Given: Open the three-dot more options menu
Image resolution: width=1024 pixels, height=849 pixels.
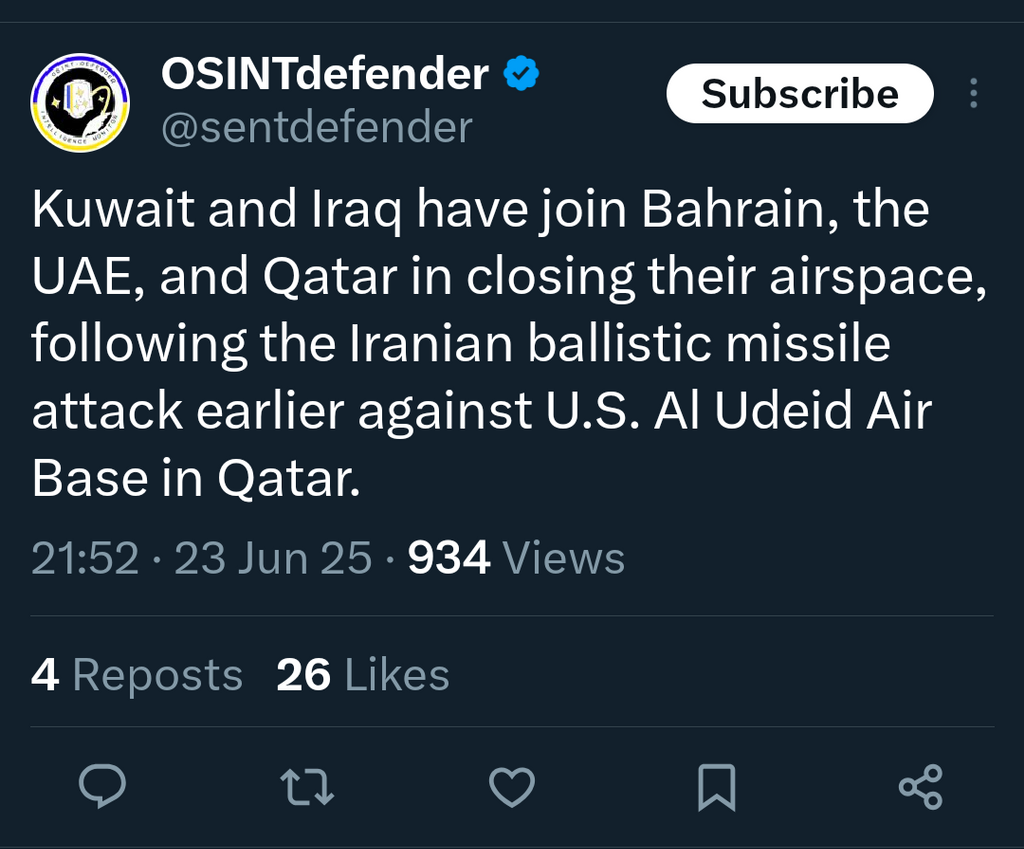Looking at the screenshot, I should 974,93.
